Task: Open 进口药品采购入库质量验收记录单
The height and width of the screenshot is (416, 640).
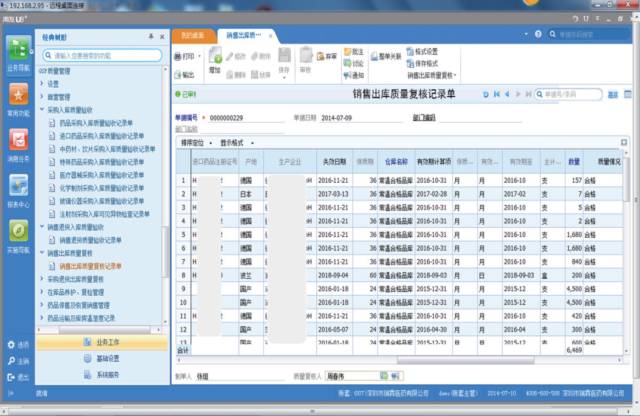Action: (102, 136)
